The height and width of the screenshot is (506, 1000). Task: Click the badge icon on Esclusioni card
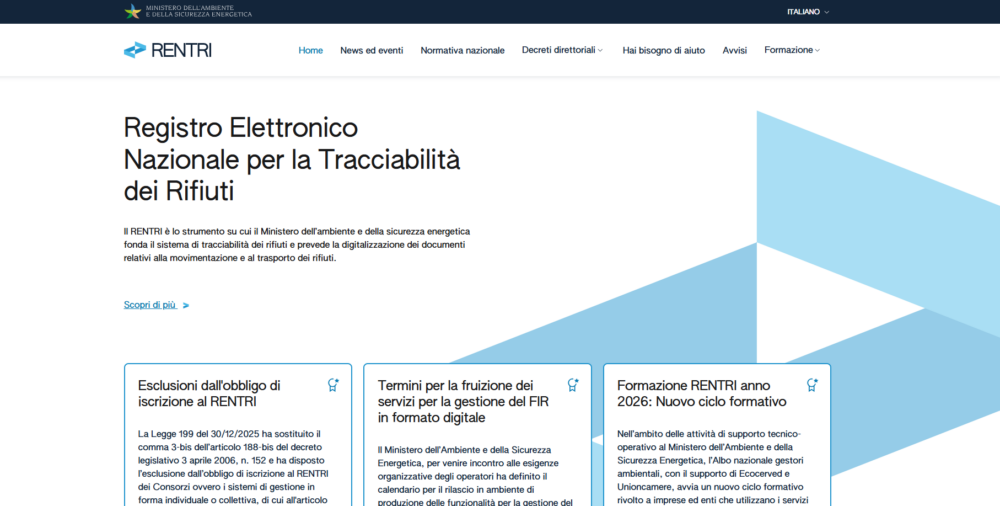(333, 385)
